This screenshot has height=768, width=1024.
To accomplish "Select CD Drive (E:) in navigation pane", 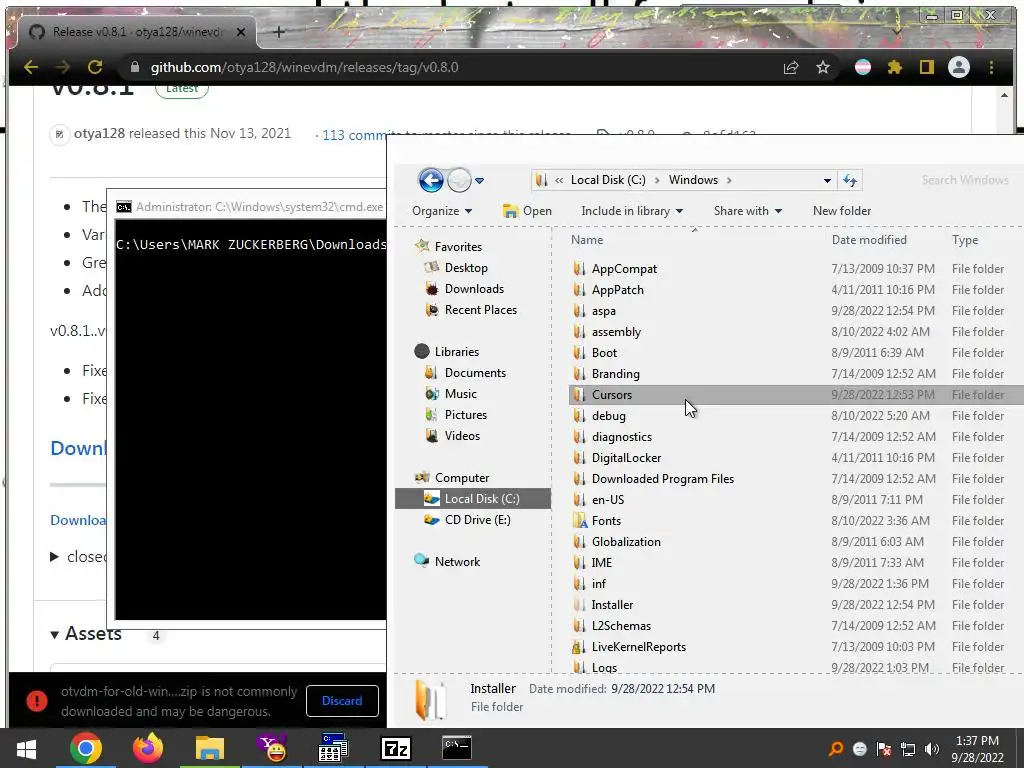I will tap(477, 520).
